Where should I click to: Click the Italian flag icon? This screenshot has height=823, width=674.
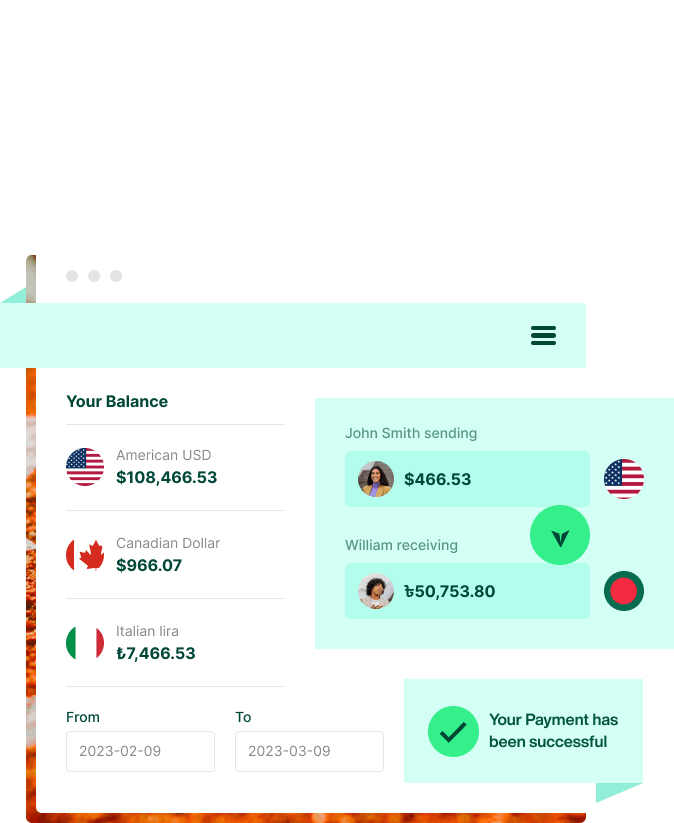coord(85,643)
